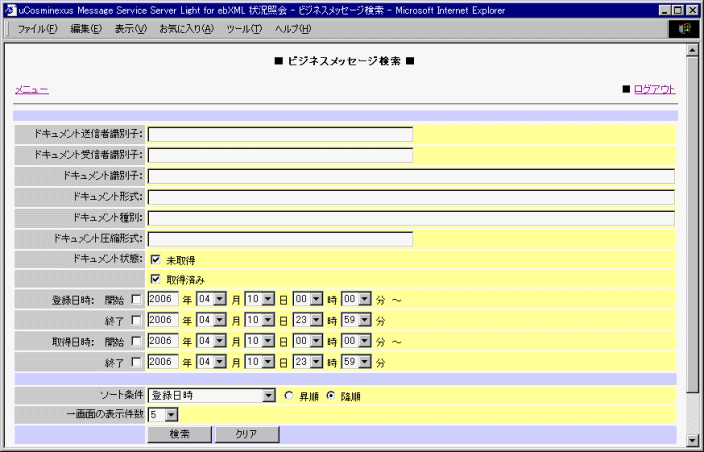Follow the ログアウト link
Screen dimensions: 704x452
655,90
